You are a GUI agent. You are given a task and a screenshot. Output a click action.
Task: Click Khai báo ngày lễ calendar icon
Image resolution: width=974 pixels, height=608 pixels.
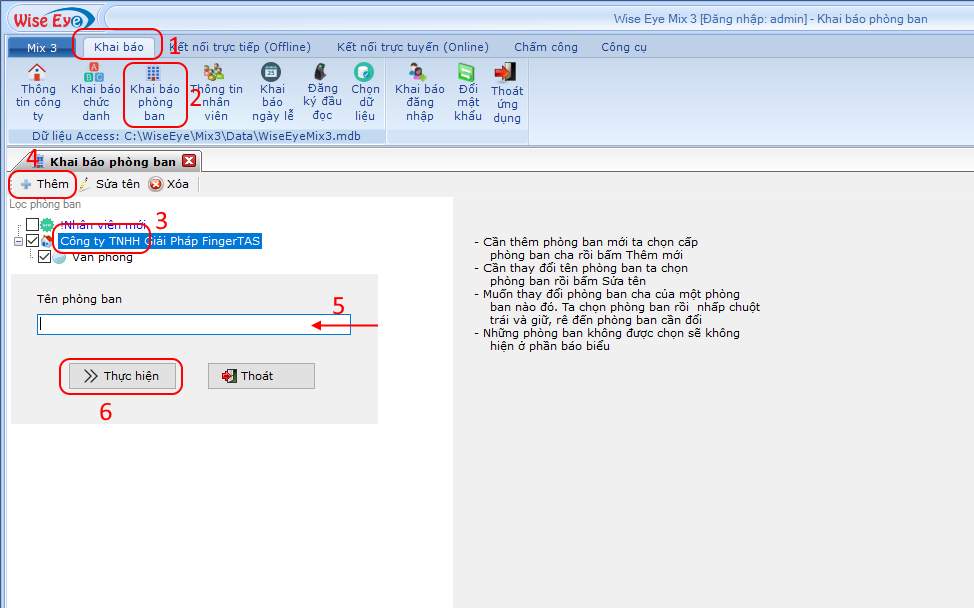pyautogui.click(x=271, y=72)
